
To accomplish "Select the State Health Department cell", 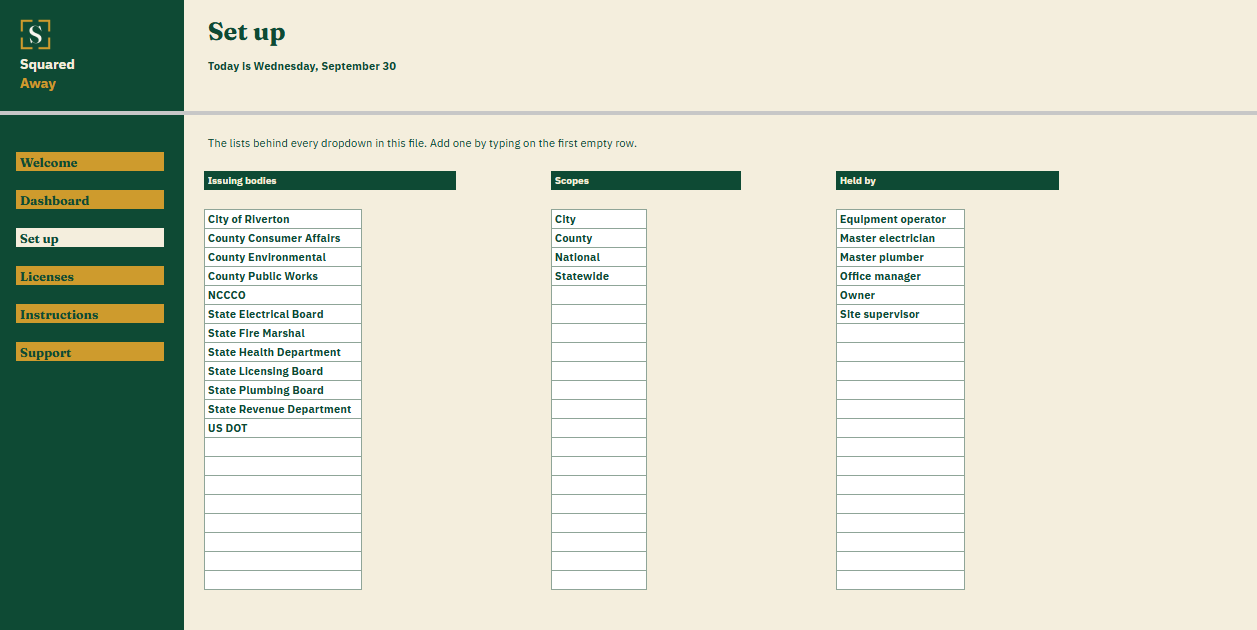I will [283, 352].
